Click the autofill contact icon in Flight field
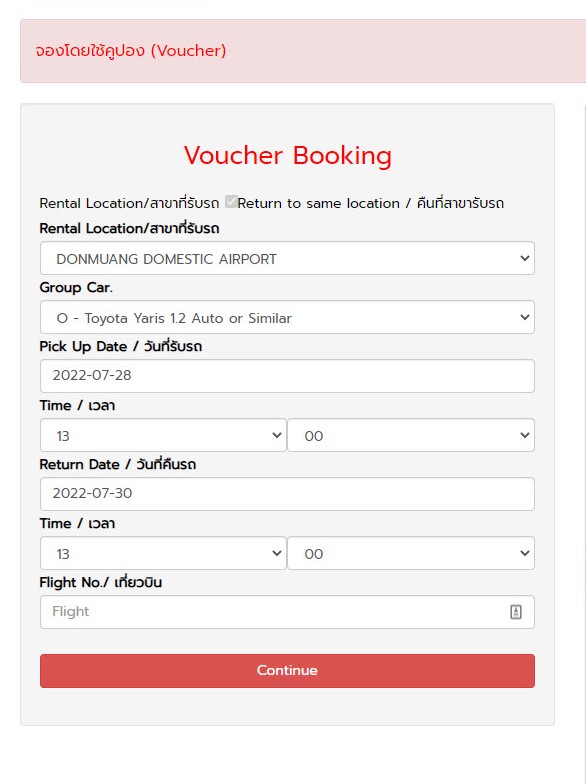The width and height of the screenshot is (586, 784). click(516, 612)
